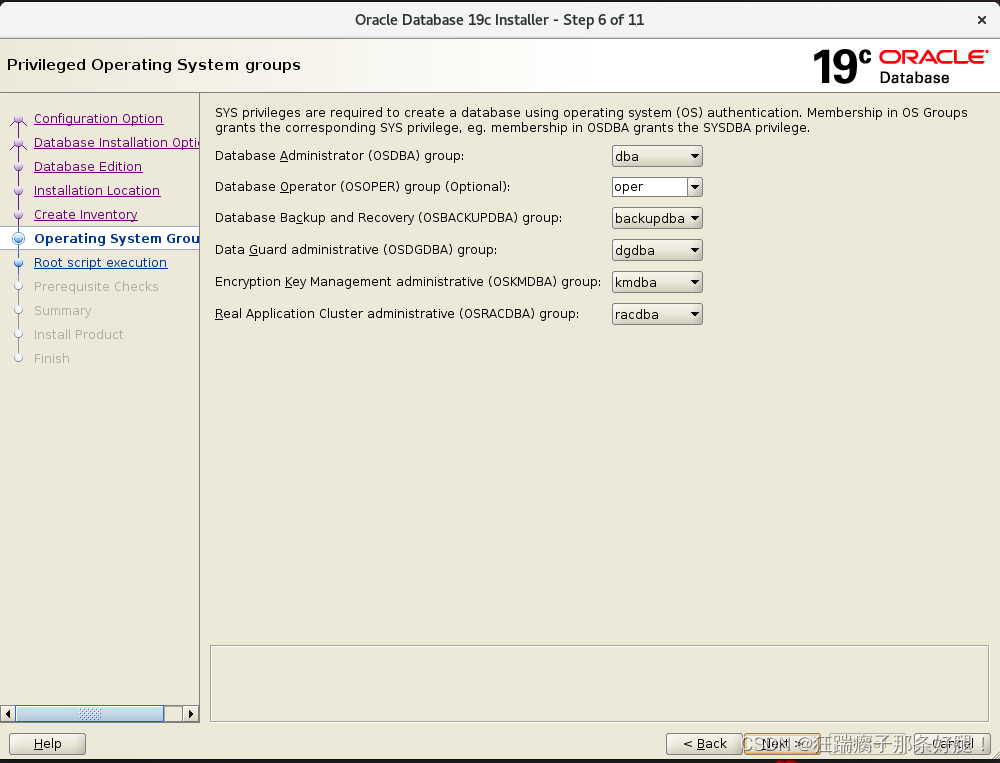Screen dimensions: 1000x763
Task: Open the OSRACDBA racdba dropdown
Action: click(693, 314)
